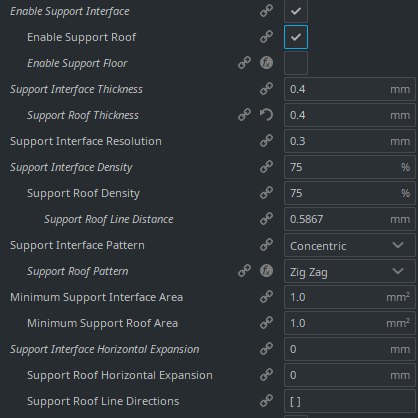Click link icon for Support Roof Line Directions
This screenshot has width=418, height=418.
tap(266, 401)
